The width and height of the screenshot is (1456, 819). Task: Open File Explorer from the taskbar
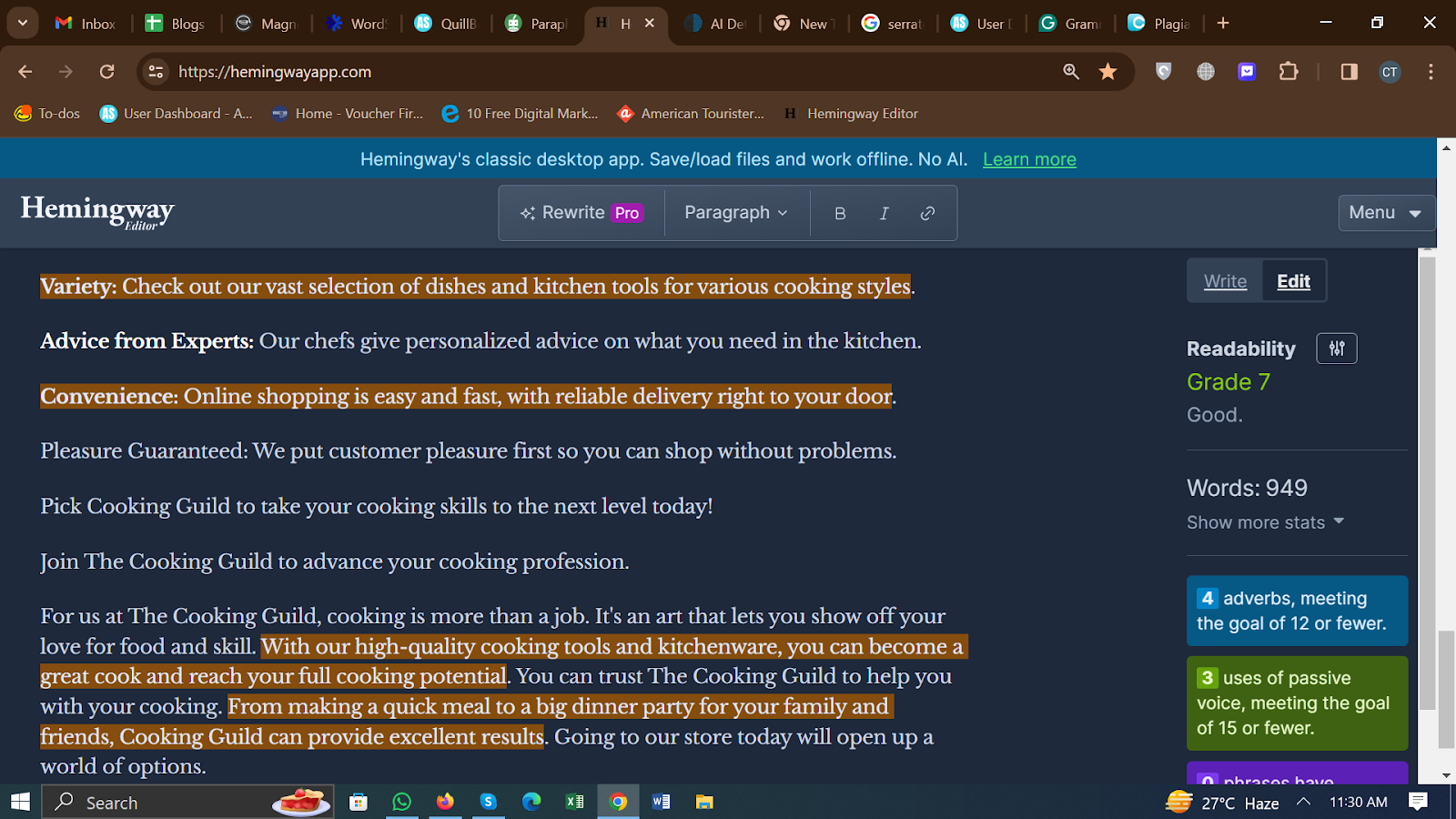tap(704, 802)
